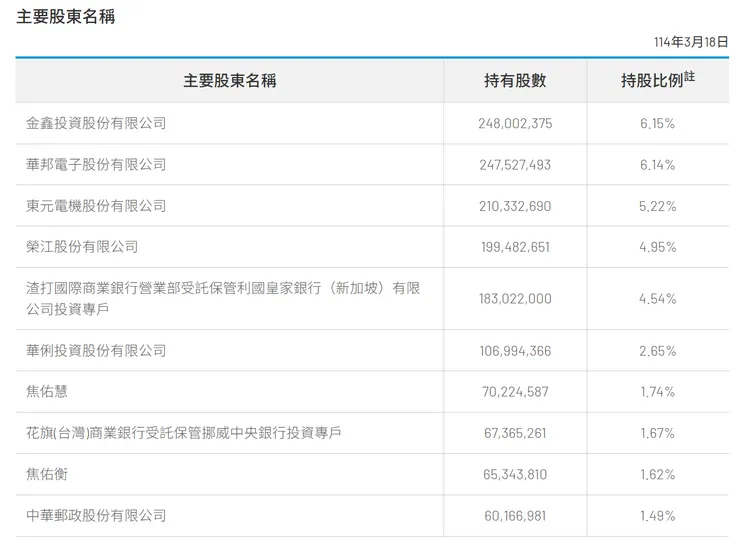Viewport: 740px width, 543px height.
Task: Select 華俐投資股份有限公司 shareholder name
Action: click(x=96, y=351)
